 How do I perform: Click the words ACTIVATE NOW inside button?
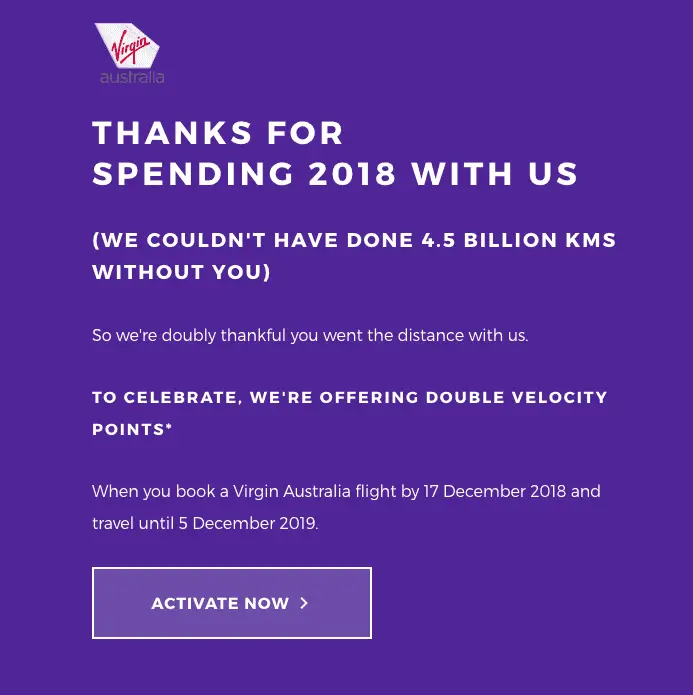220,603
